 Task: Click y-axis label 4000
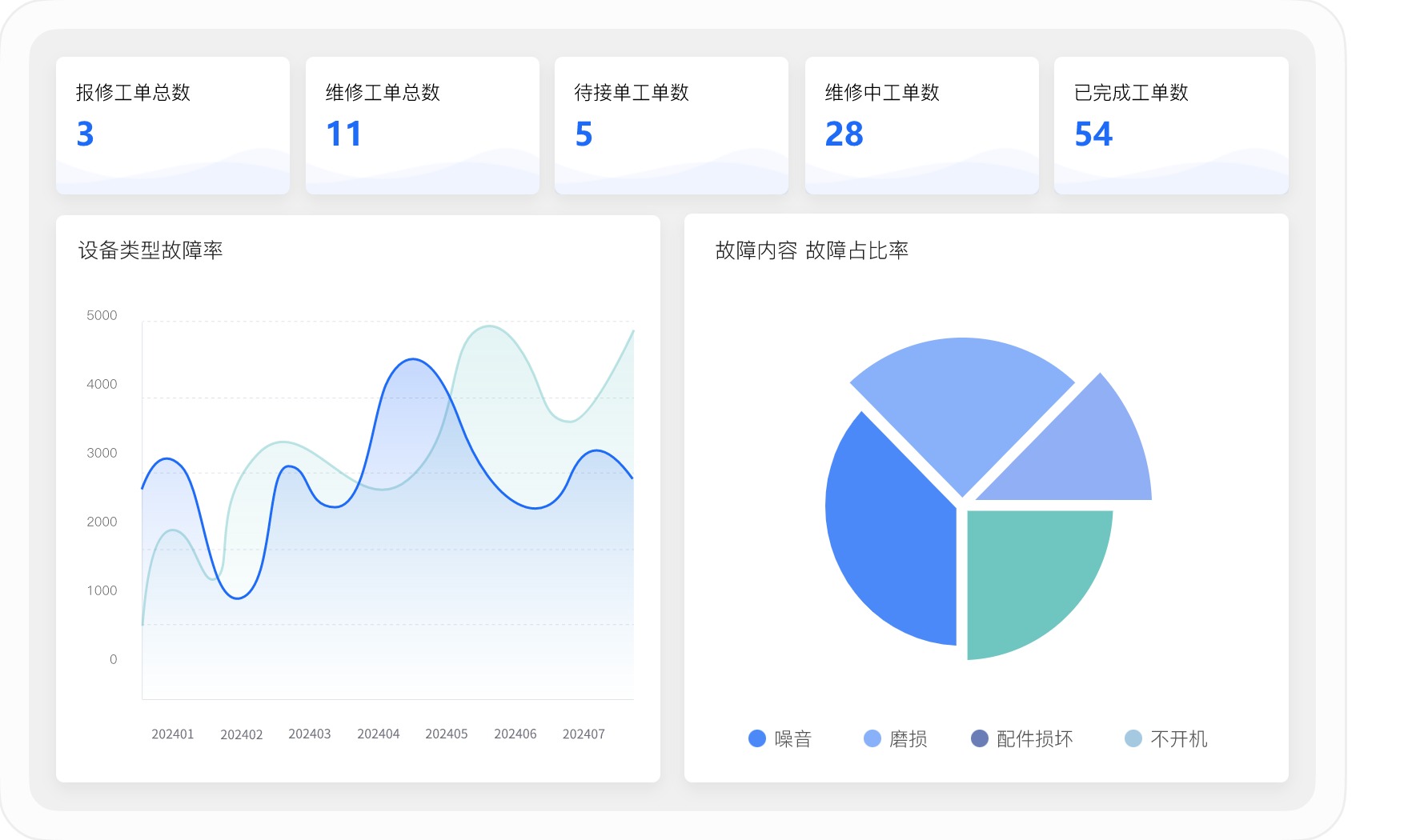pos(102,384)
